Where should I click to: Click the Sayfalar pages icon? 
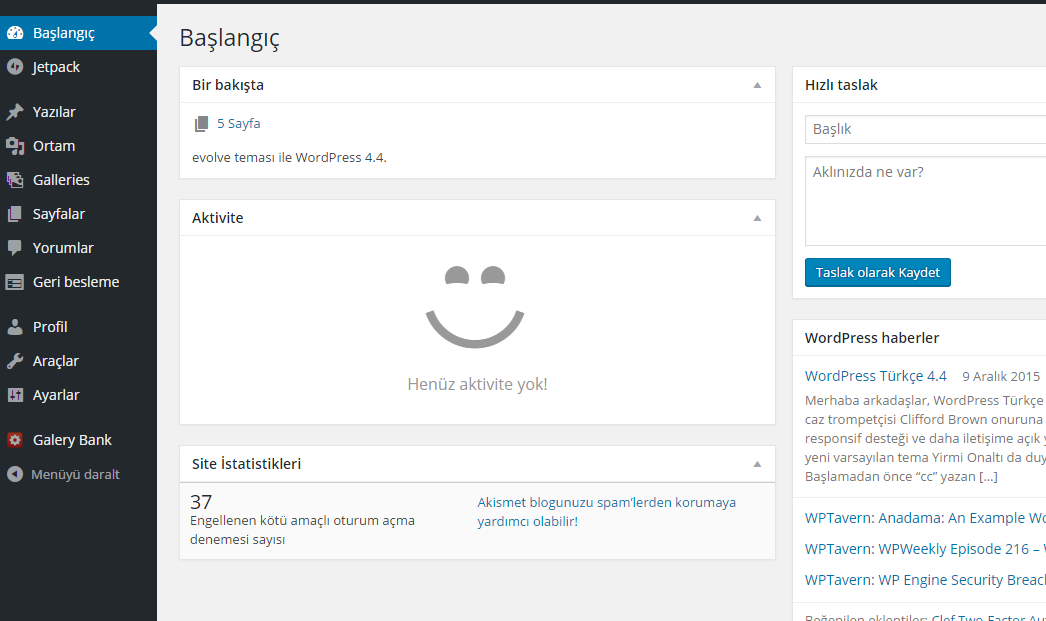(x=15, y=213)
